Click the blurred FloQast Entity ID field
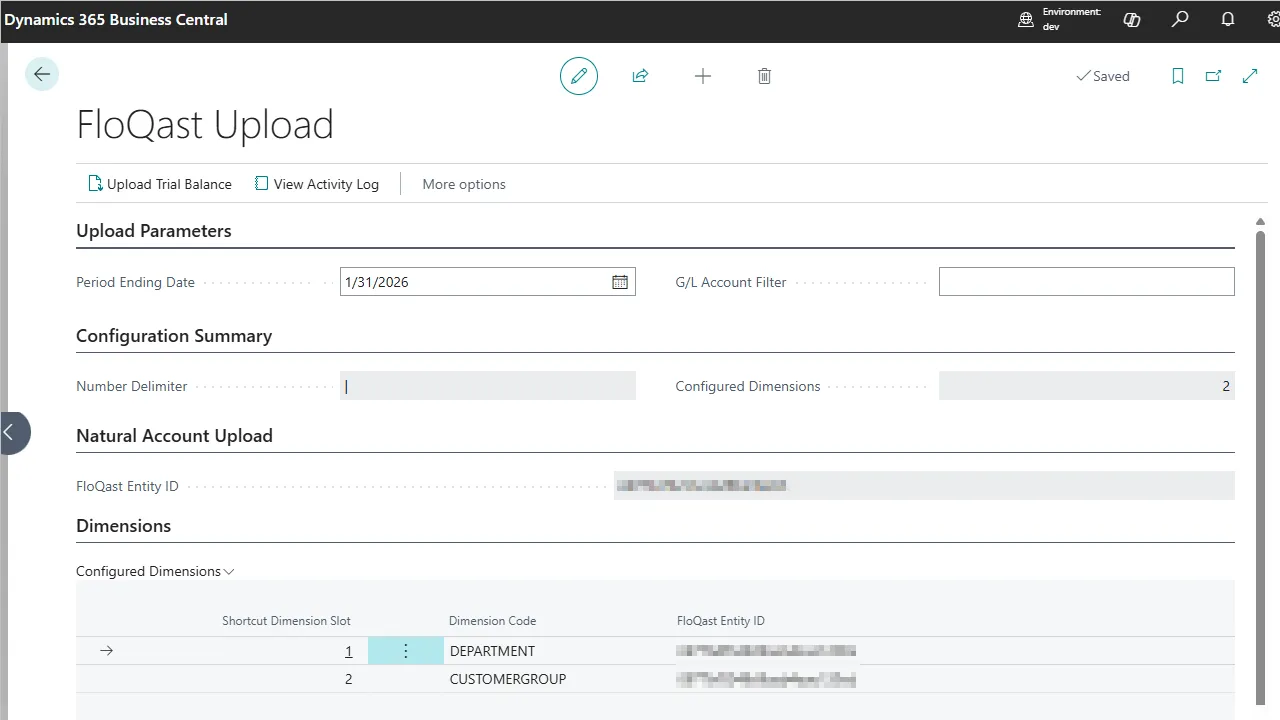The image size is (1280, 720). (x=924, y=486)
